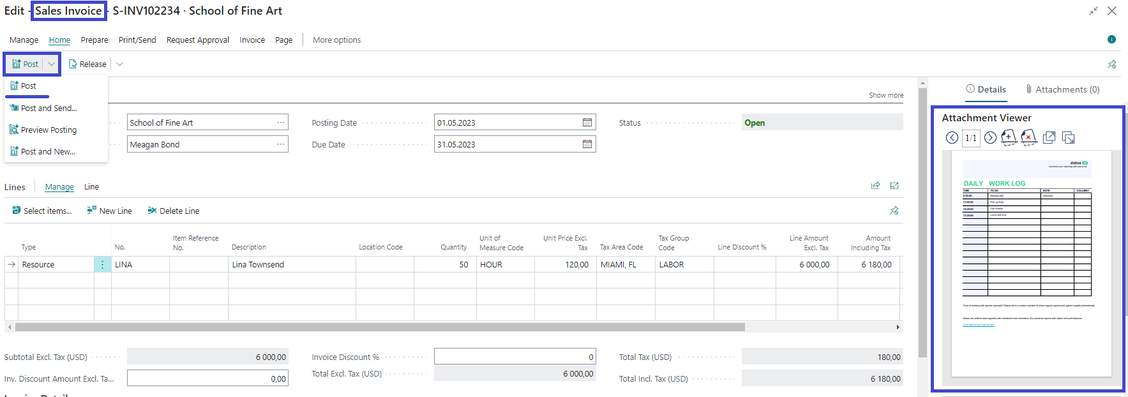Click the Show more link

click(886, 95)
